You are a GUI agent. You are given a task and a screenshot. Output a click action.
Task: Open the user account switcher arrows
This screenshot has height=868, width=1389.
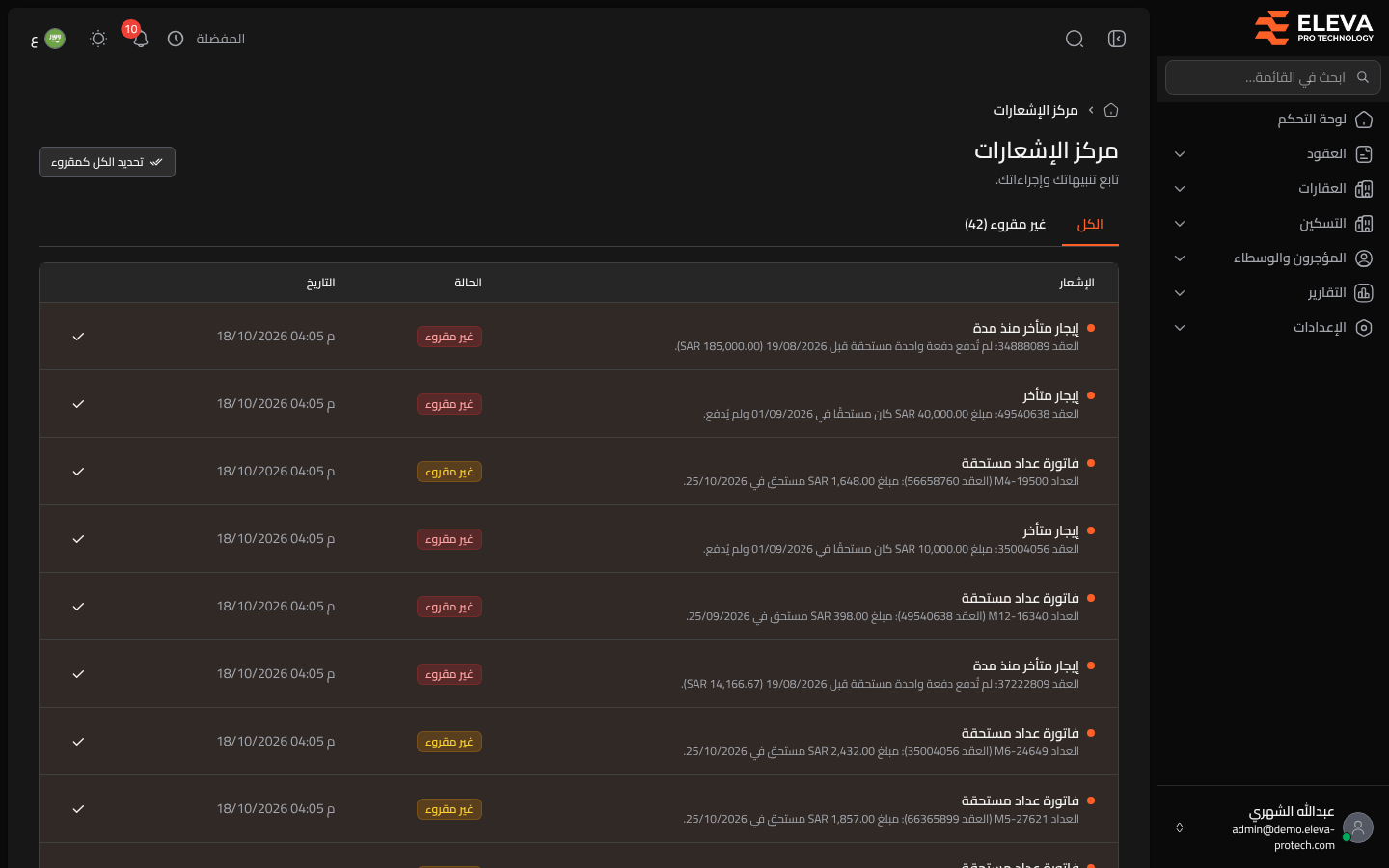(x=1179, y=827)
